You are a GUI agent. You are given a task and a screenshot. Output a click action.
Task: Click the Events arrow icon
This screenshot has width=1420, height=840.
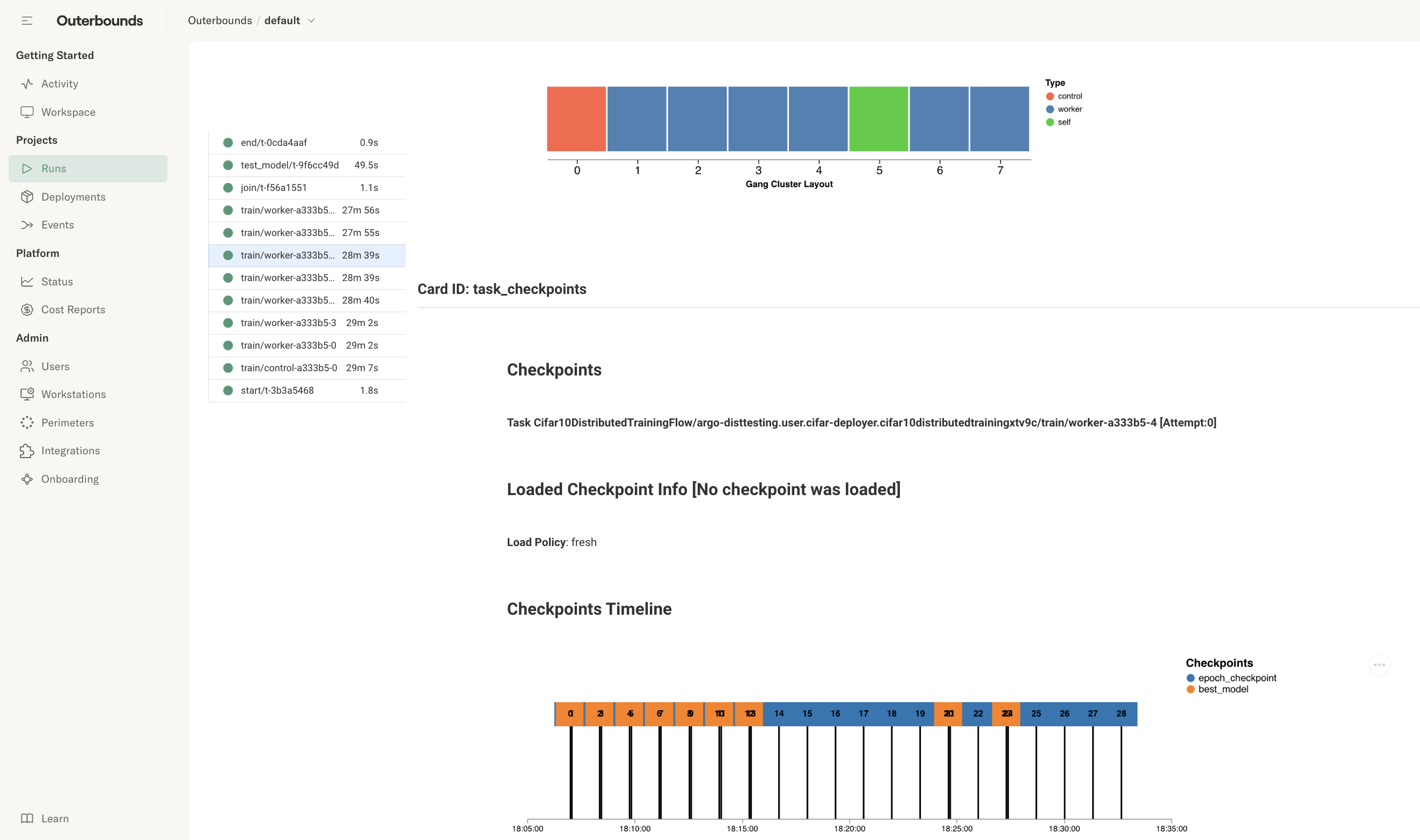click(x=27, y=225)
